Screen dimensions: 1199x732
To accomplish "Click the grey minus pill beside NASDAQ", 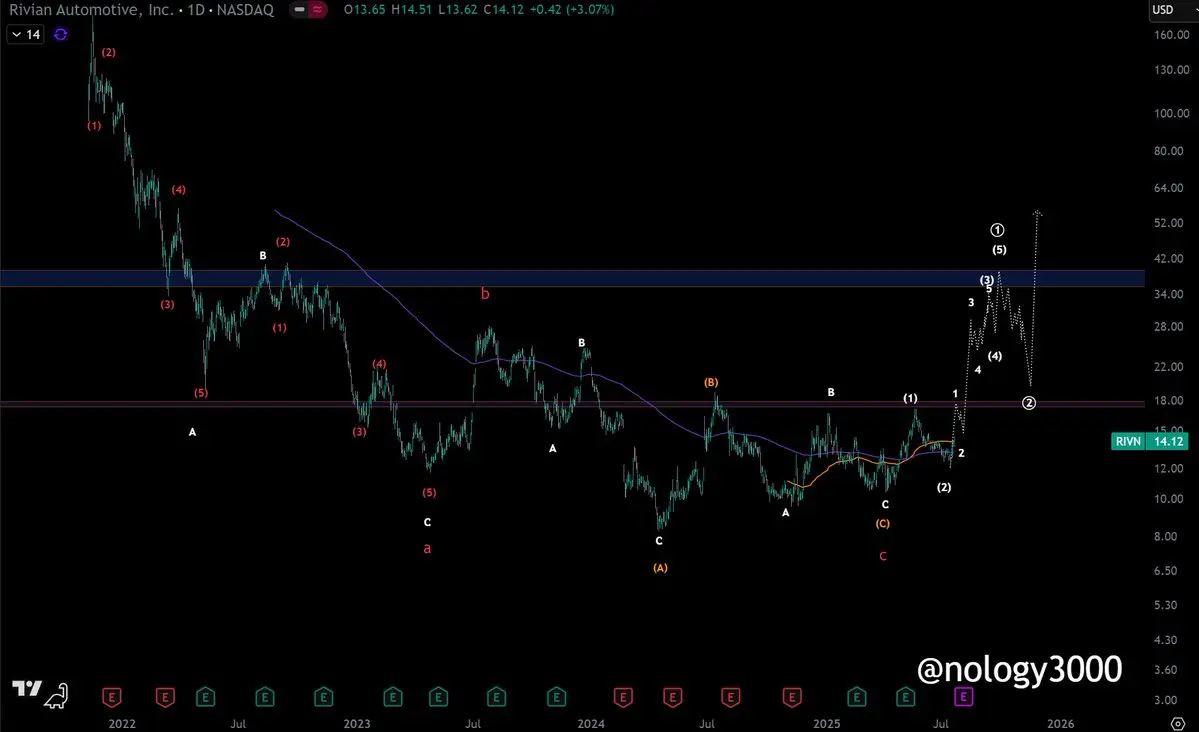I will click(x=299, y=10).
